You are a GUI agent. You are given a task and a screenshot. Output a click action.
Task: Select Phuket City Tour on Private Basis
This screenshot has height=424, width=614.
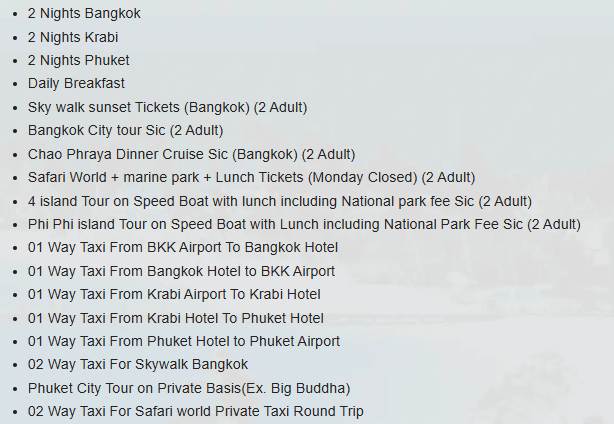tap(189, 388)
